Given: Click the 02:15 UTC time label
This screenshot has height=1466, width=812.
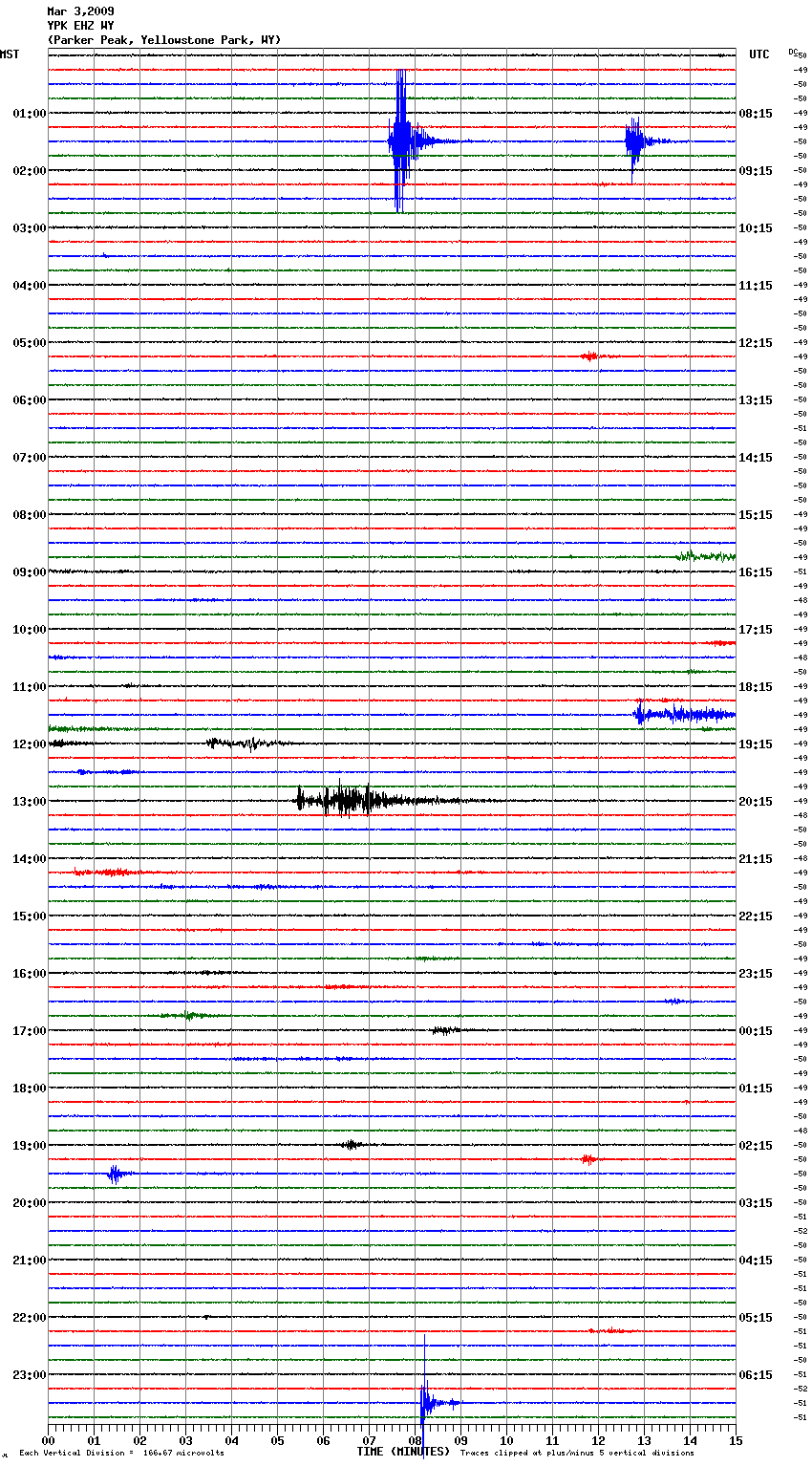Looking at the screenshot, I should tap(756, 1146).
